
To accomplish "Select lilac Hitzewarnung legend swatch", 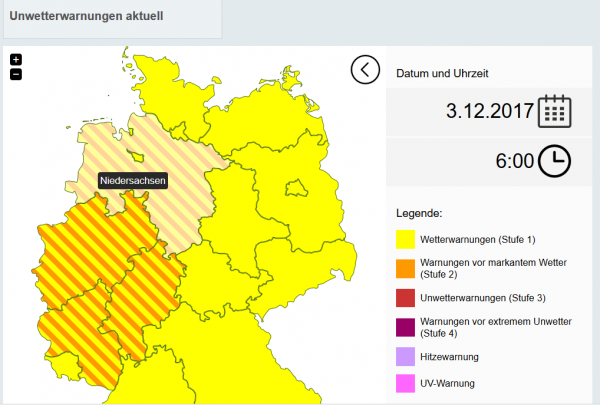I will pos(405,355).
